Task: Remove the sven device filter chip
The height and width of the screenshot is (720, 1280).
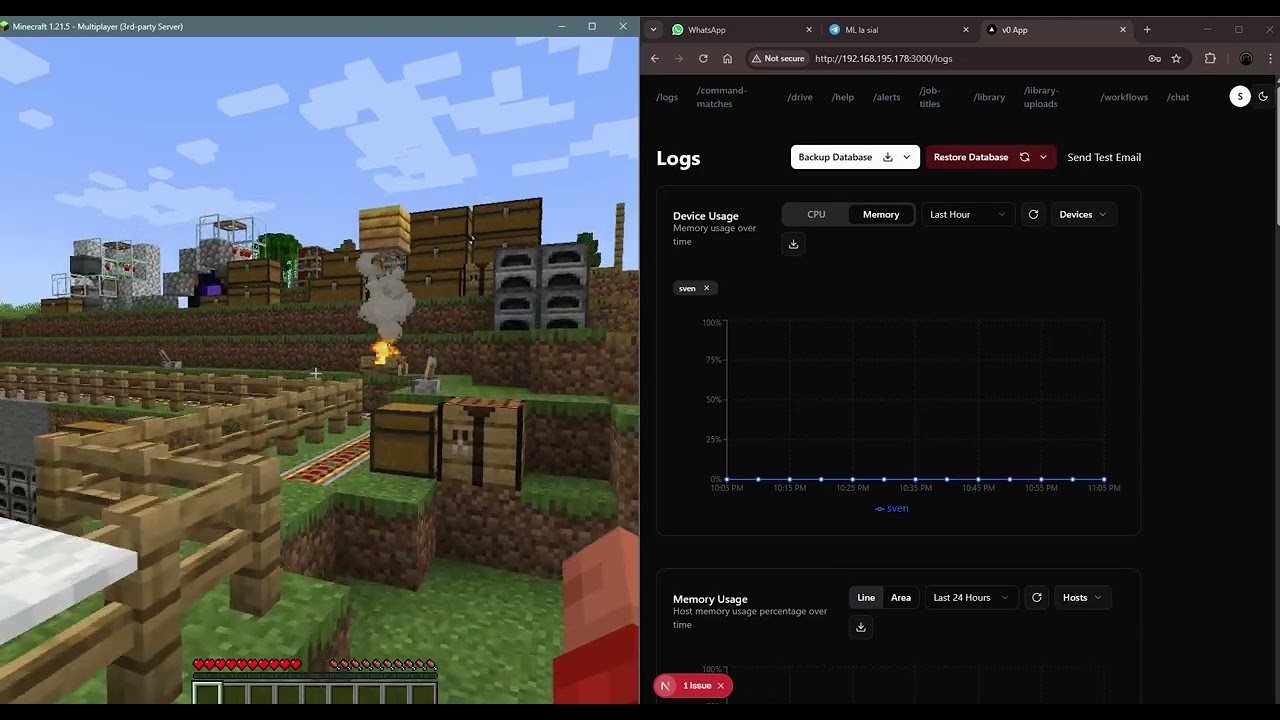Action: coord(706,288)
